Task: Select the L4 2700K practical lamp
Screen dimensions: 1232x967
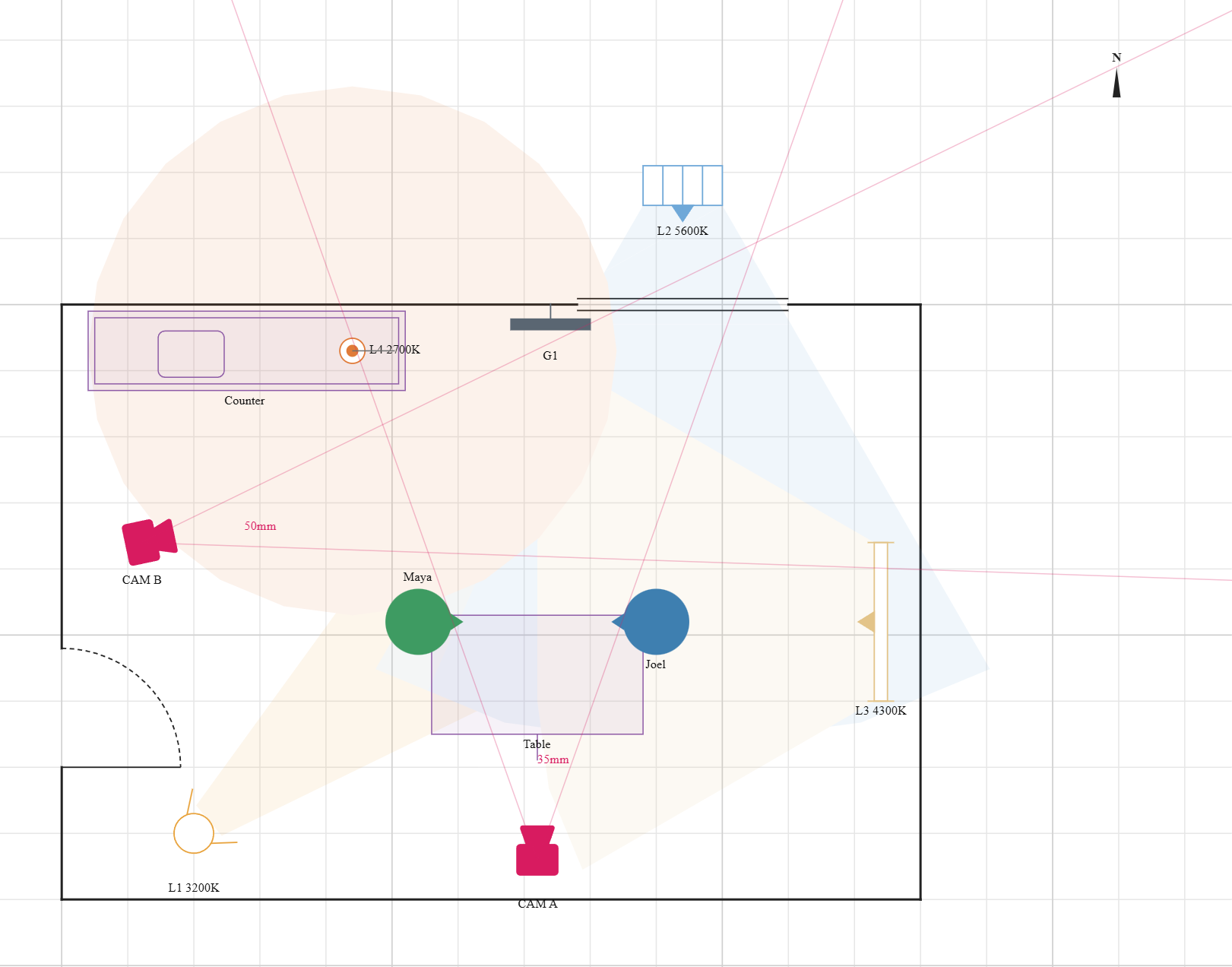Action: pyautogui.click(x=352, y=350)
